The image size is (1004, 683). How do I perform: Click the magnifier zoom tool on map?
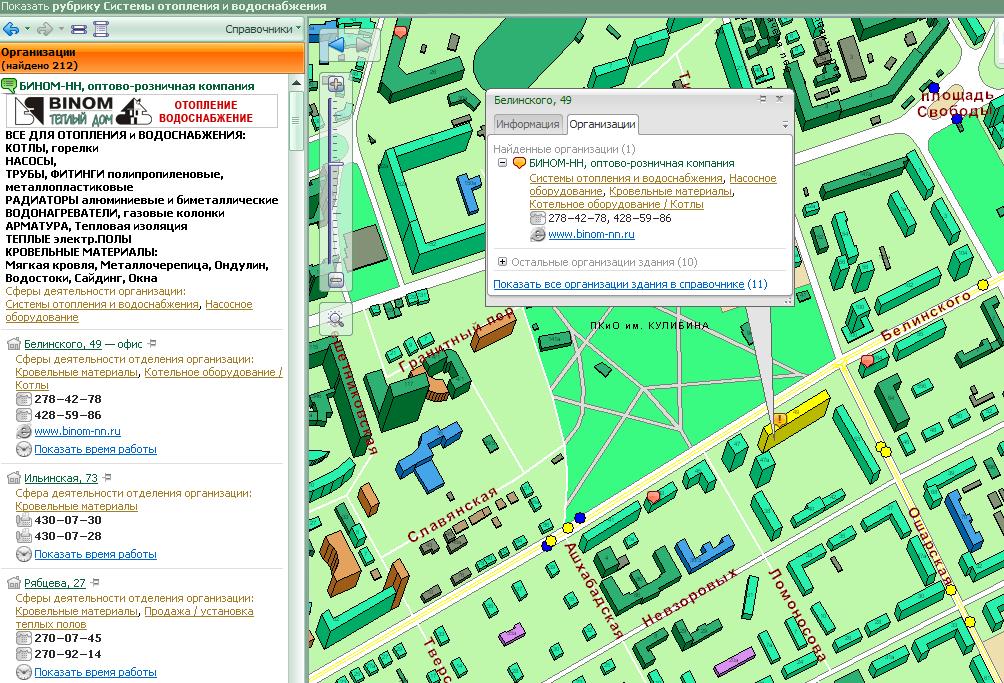tap(336, 319)
